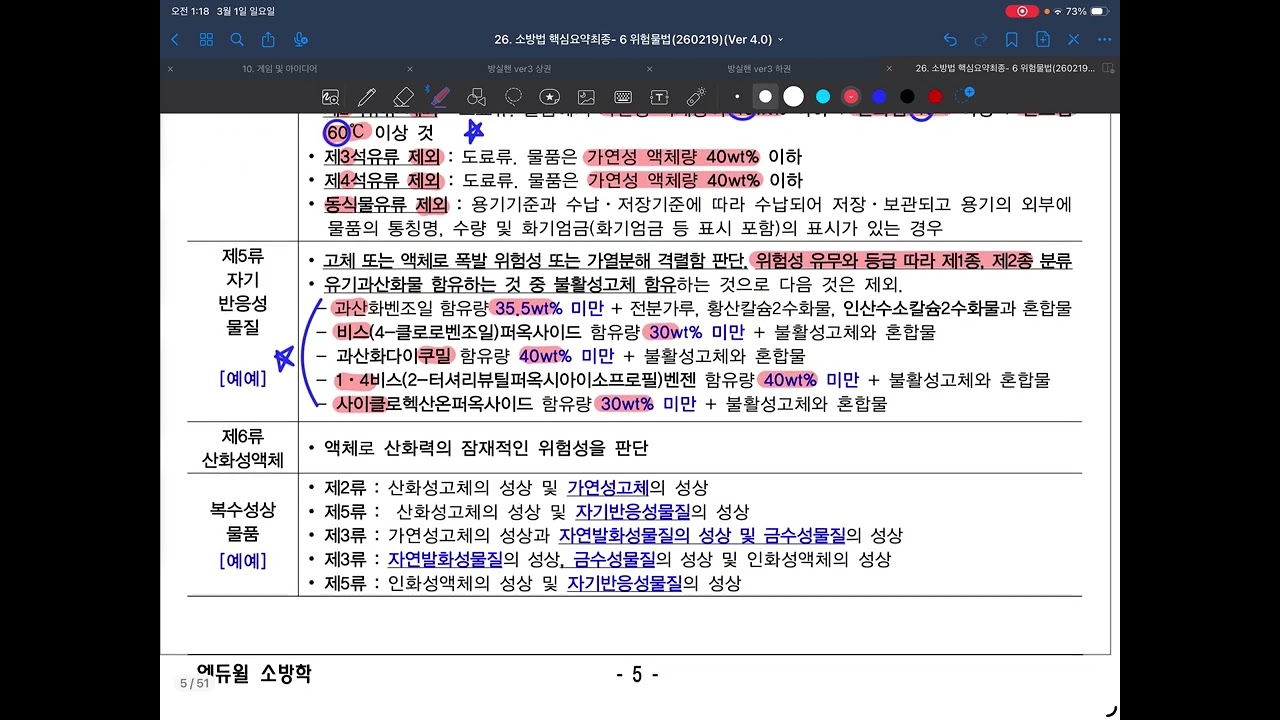This screenshot has height=720, width=1280.
Task: Switch to tab 방실핸 ver3 상권
Action: [518, 69]
